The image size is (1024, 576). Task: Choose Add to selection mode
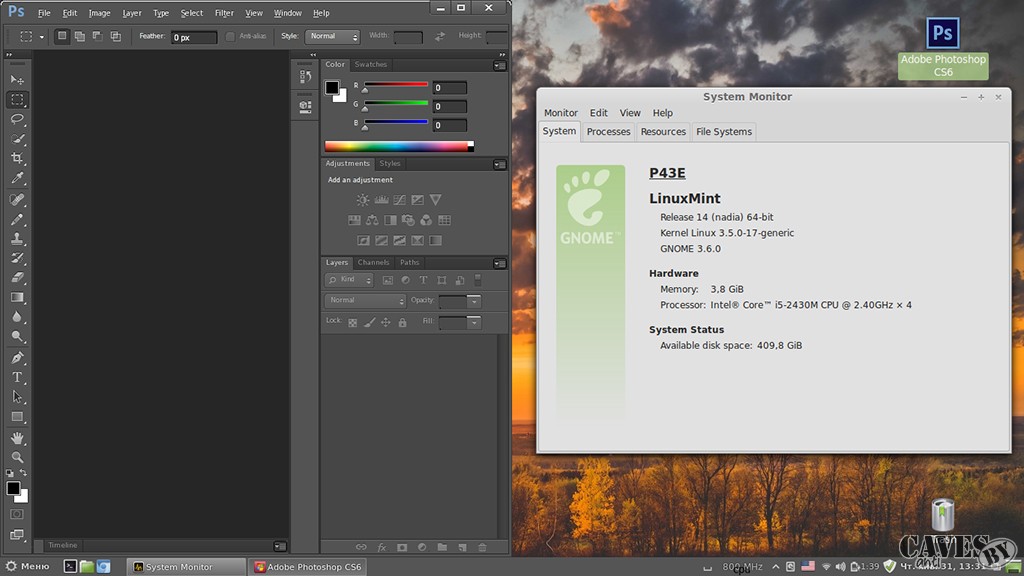point(80,36)
